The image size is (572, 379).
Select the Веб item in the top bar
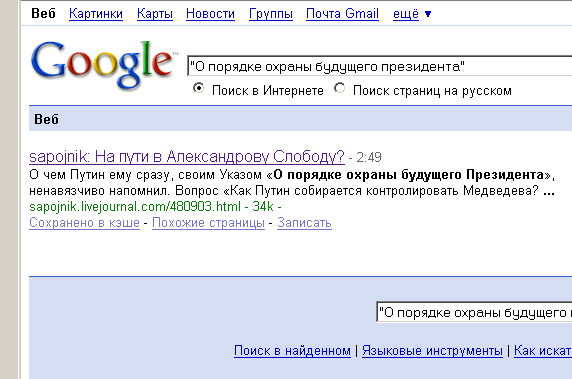pyautogui.click(x=43, y=13)
